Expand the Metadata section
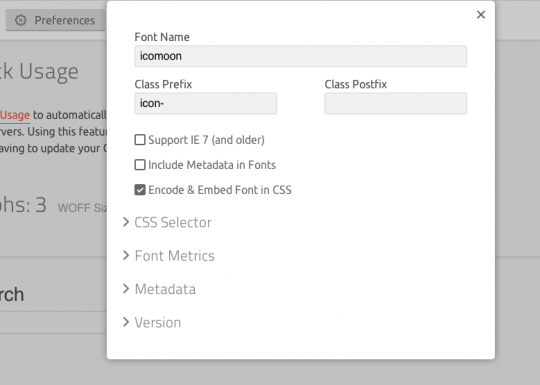 tap(159, 289)
